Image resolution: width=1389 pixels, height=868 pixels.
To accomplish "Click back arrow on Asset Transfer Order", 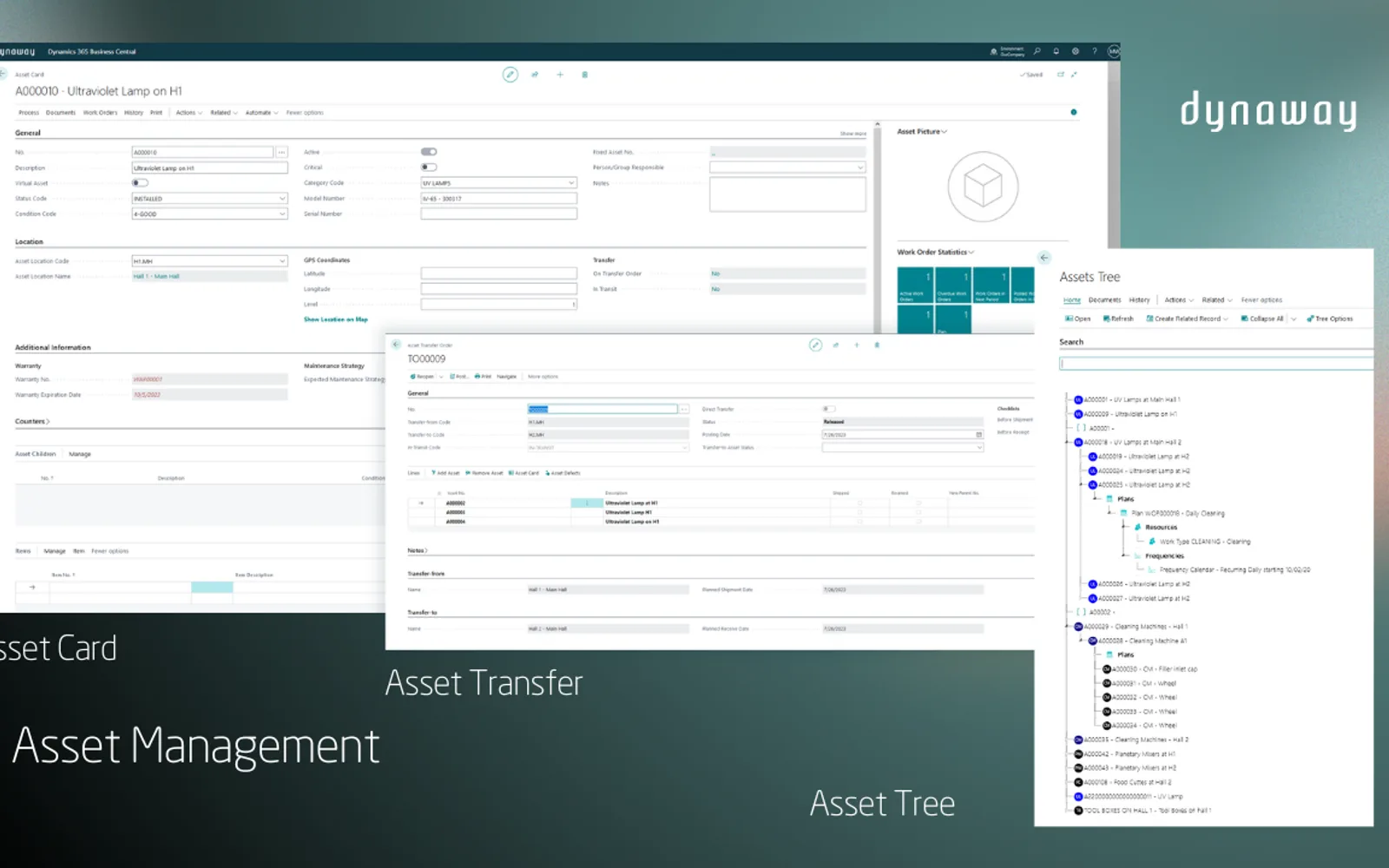I will [396, 345].
